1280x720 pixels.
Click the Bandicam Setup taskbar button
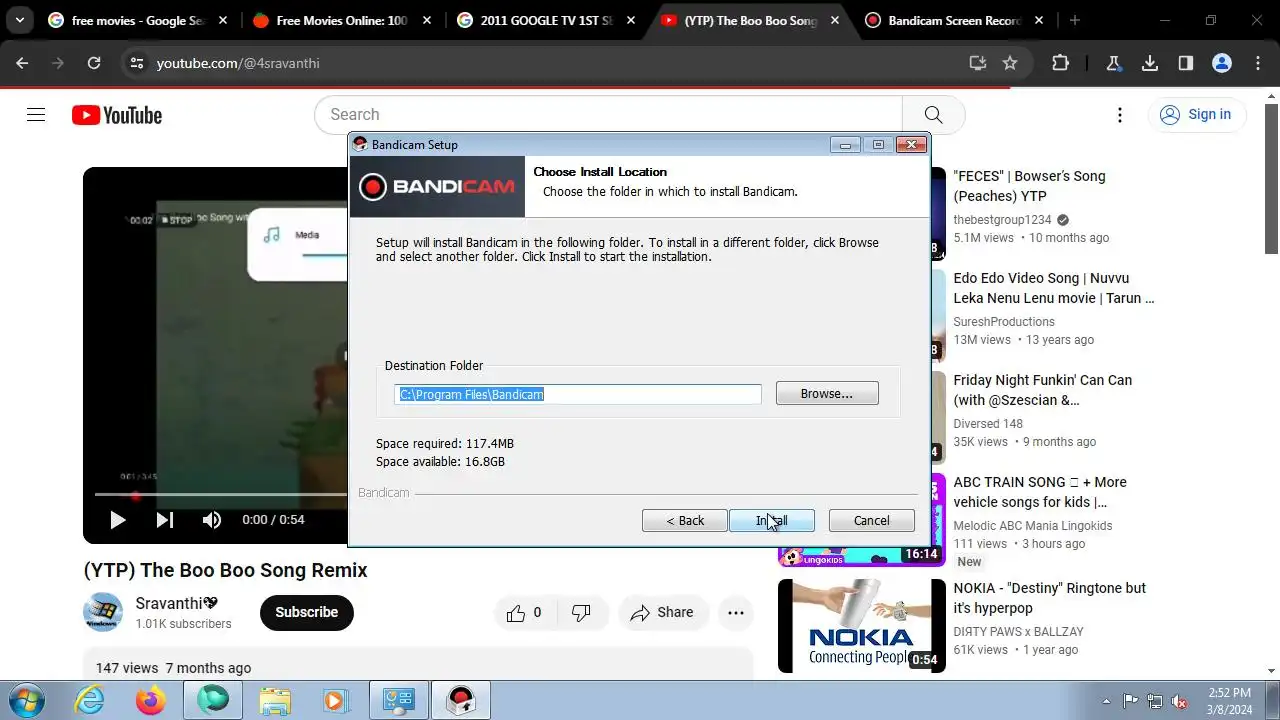click(x=460, y=700)
